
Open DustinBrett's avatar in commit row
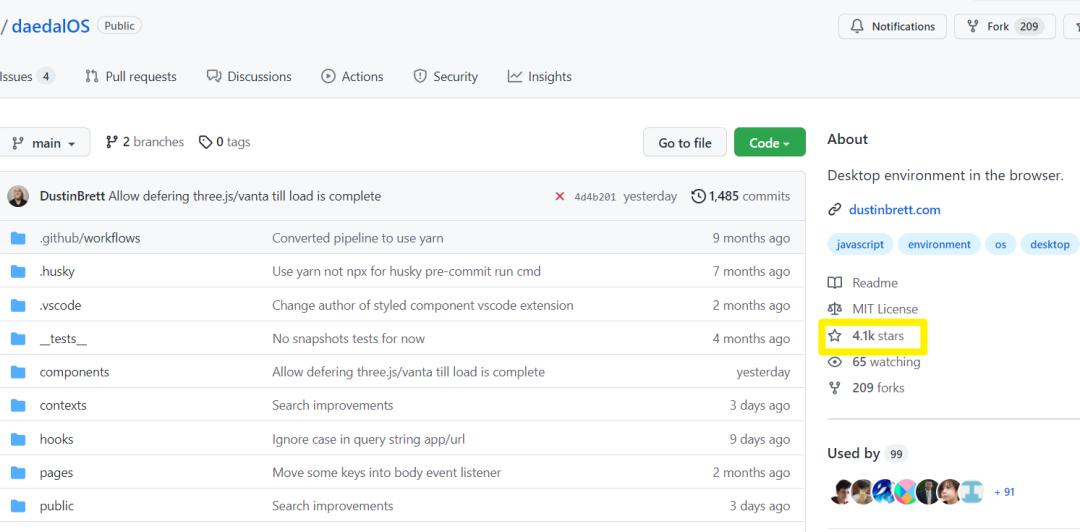18,196
